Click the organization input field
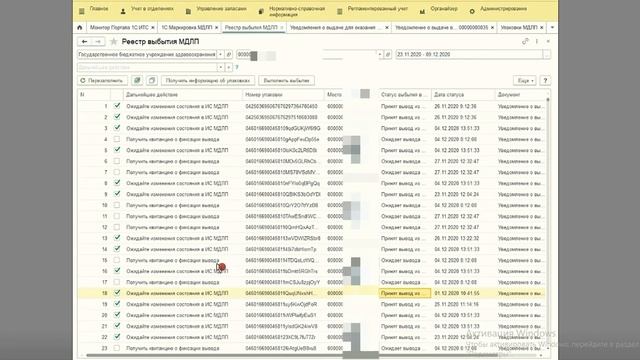 point(147,54)
